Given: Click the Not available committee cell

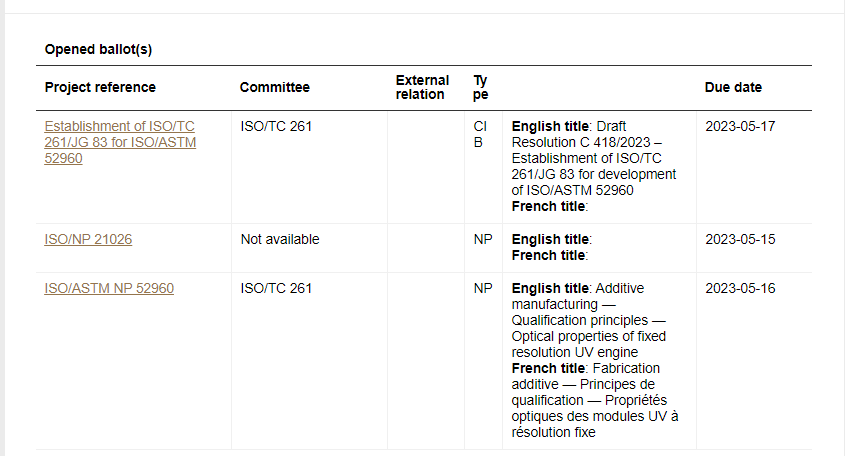Looking at the screenshot, I should (280, 239).
